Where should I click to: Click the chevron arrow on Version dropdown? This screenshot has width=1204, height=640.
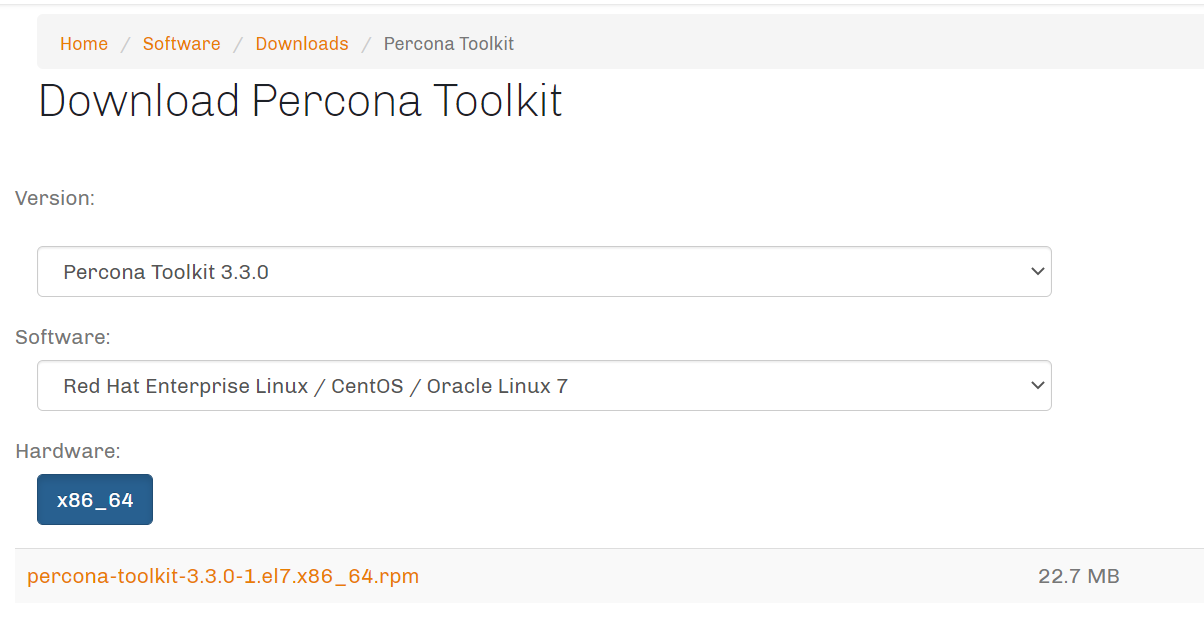tap(1037, 272)
